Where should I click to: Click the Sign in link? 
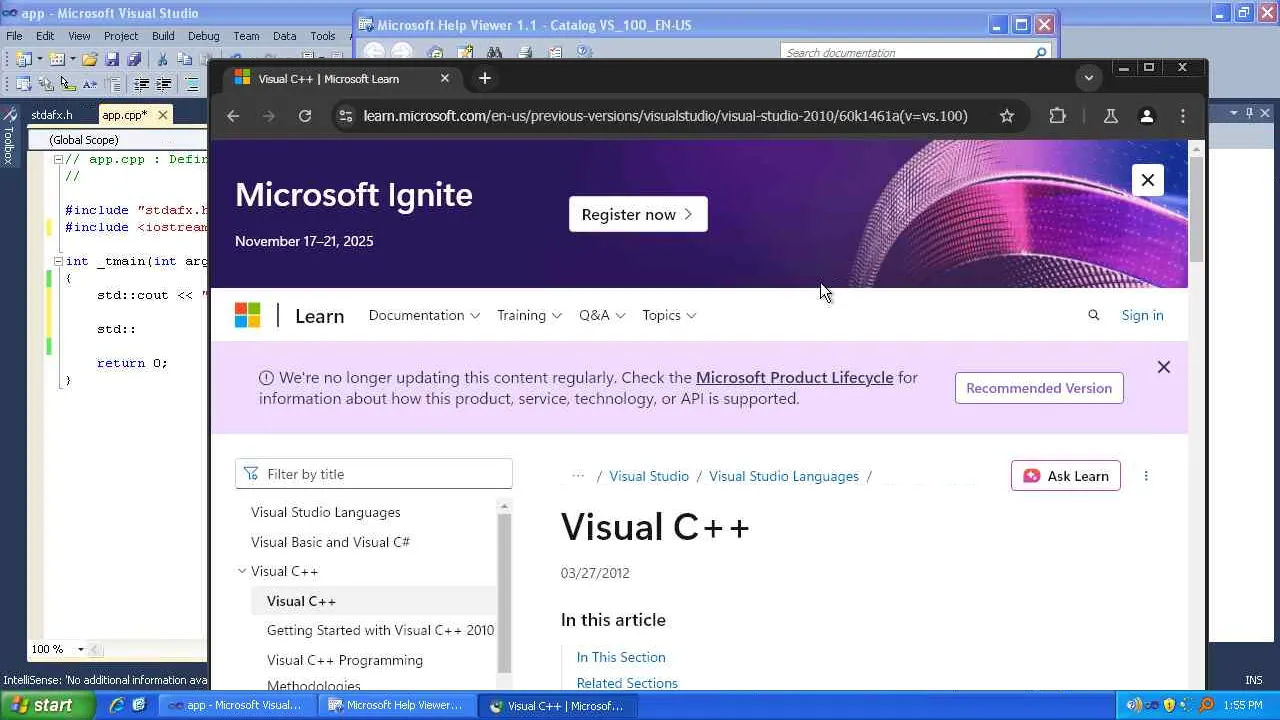1142,315
